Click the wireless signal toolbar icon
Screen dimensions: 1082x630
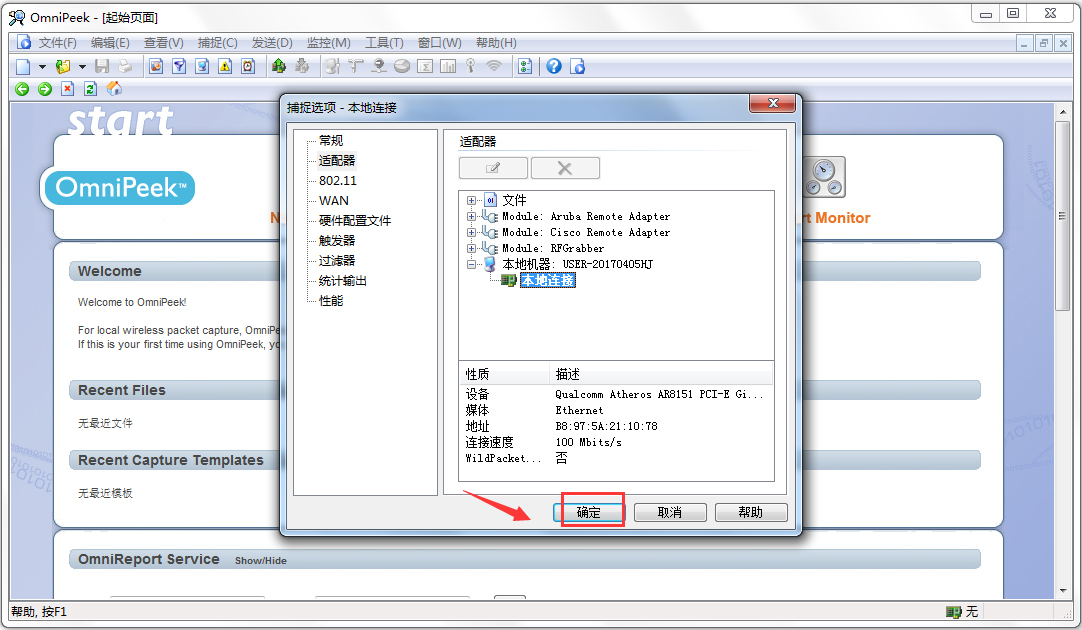point(493,66)
